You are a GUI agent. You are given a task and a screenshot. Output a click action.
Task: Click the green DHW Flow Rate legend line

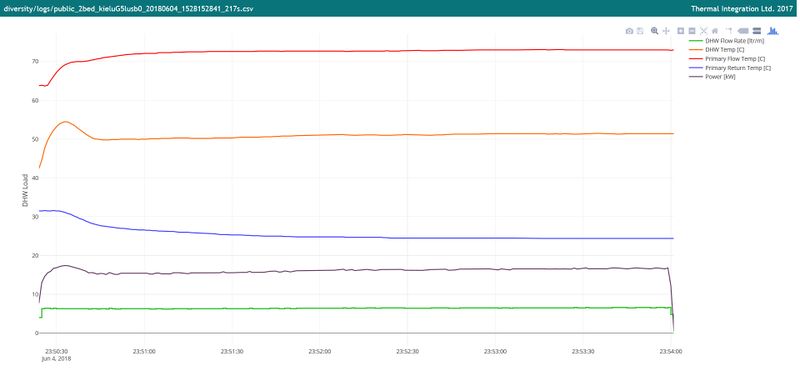pos(696,40)
